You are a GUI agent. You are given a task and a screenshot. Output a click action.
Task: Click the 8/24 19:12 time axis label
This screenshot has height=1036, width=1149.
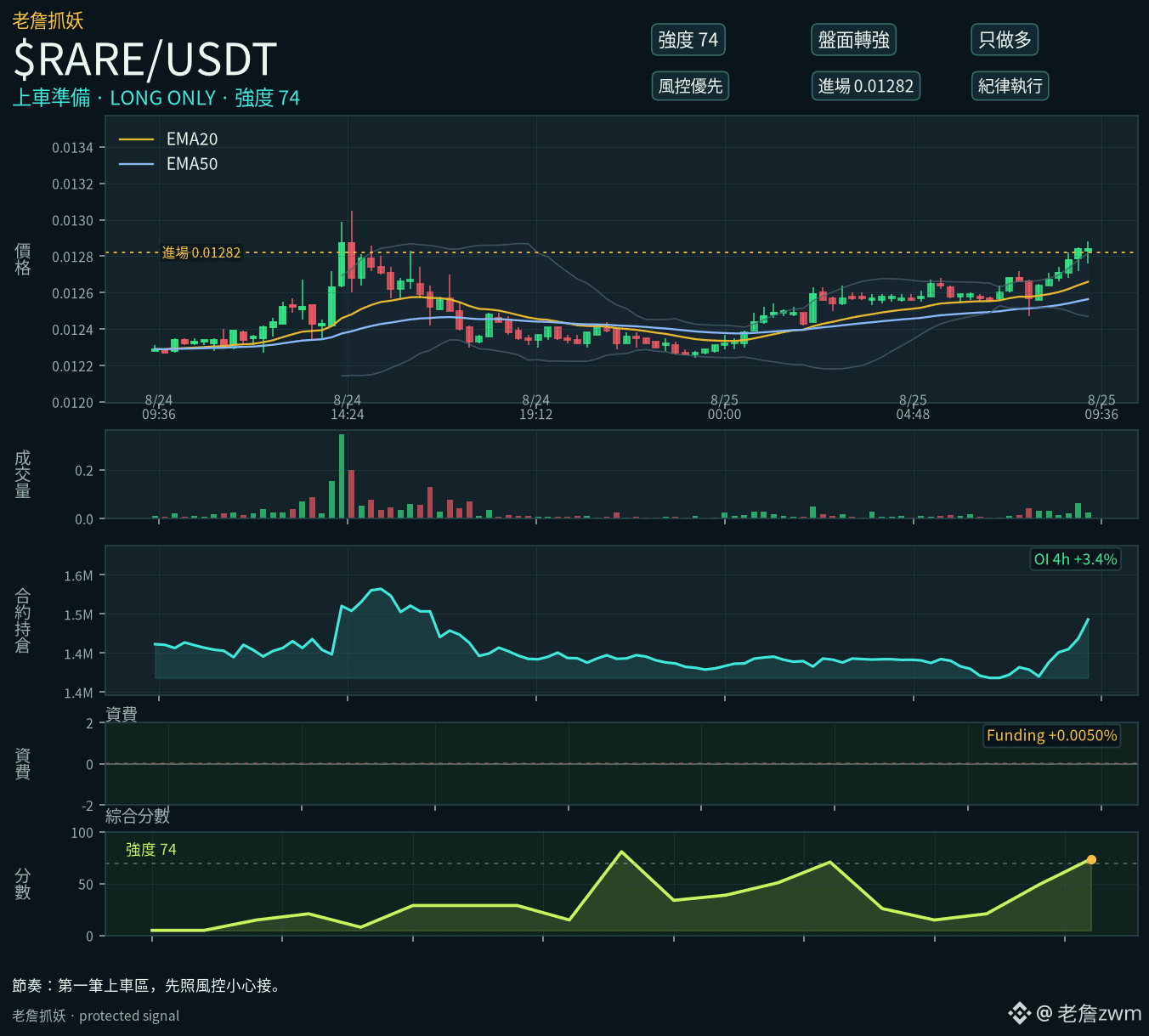(x=535, y=407)
